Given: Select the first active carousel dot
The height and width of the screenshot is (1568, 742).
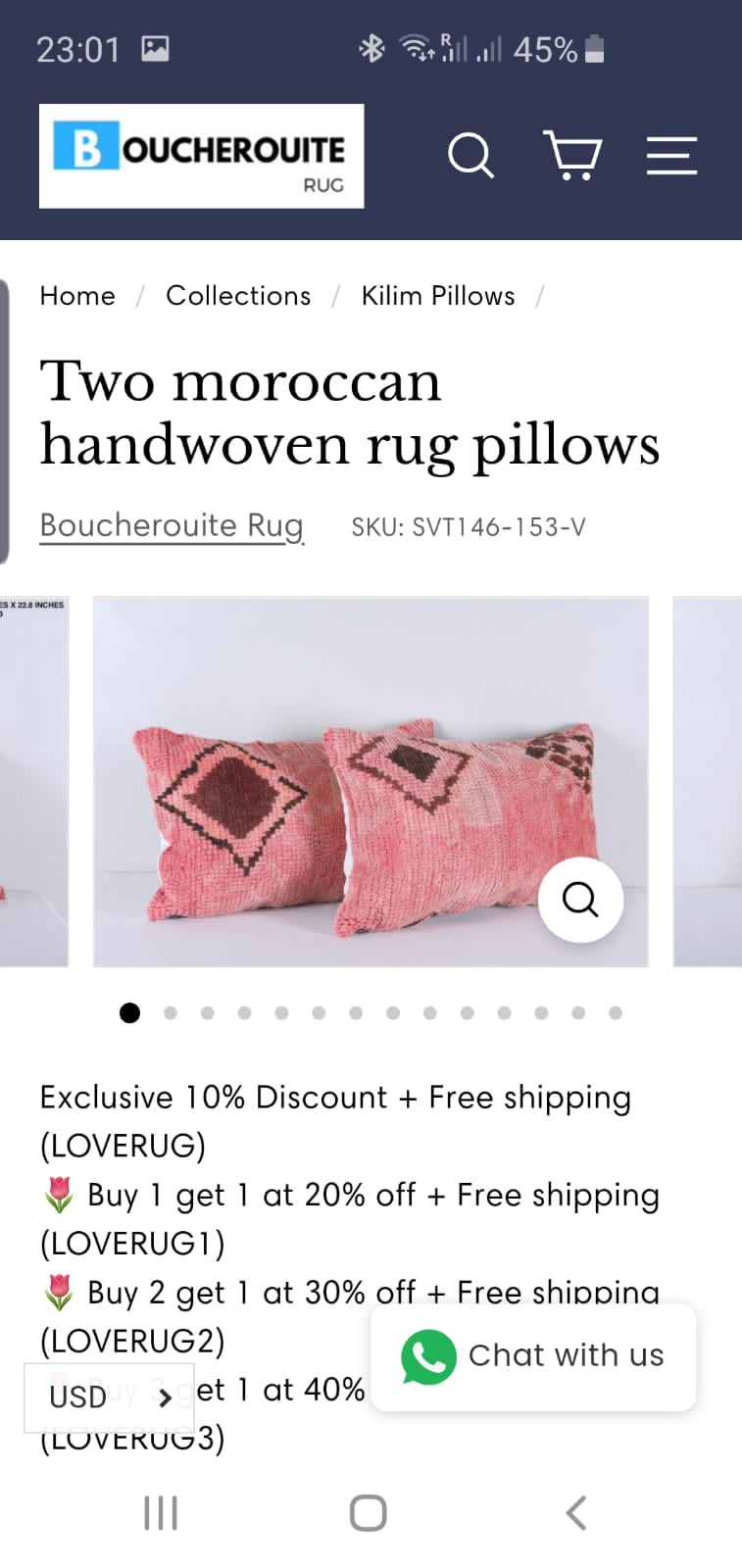Looking at the screenshot, I should 129,1013.
